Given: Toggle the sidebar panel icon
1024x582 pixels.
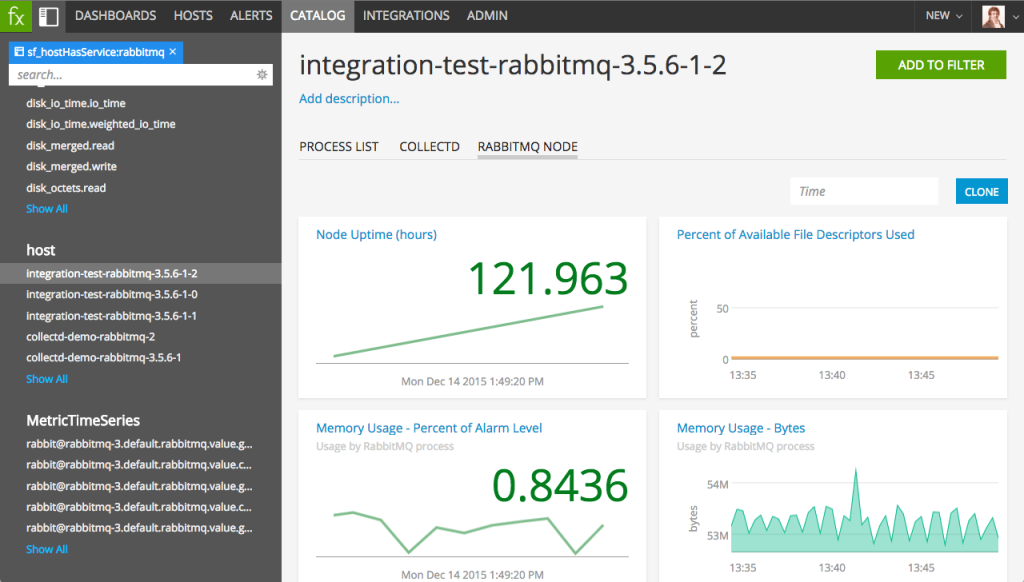Looking at the screenshot, I should [48, 16].
